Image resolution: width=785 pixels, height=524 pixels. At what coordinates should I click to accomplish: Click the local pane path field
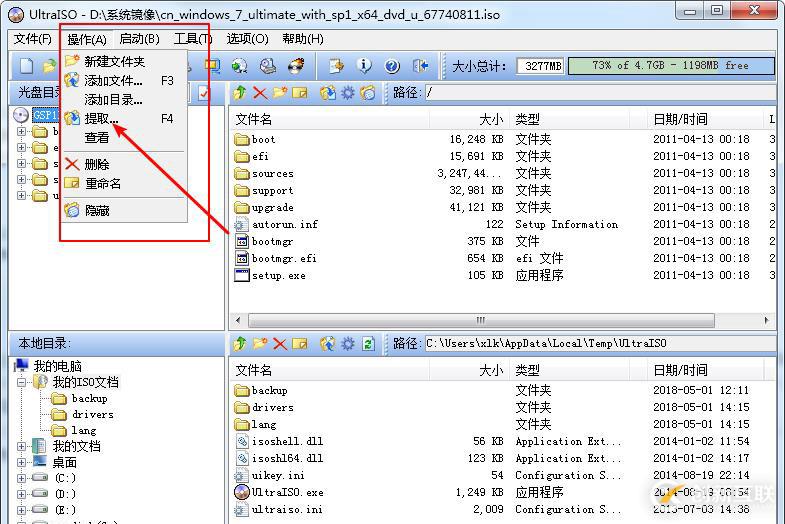pyautogui.click(x=600, y=344)
